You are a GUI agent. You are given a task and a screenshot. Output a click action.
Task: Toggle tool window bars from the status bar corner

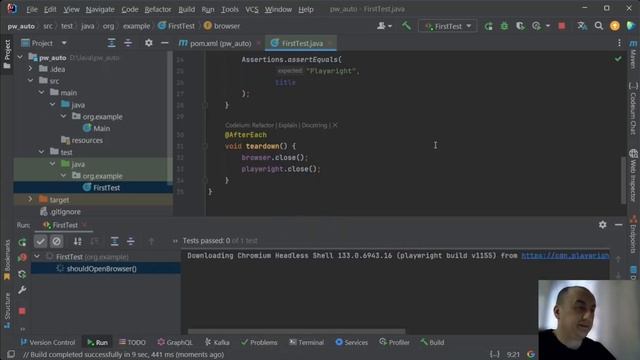[11, 354]
